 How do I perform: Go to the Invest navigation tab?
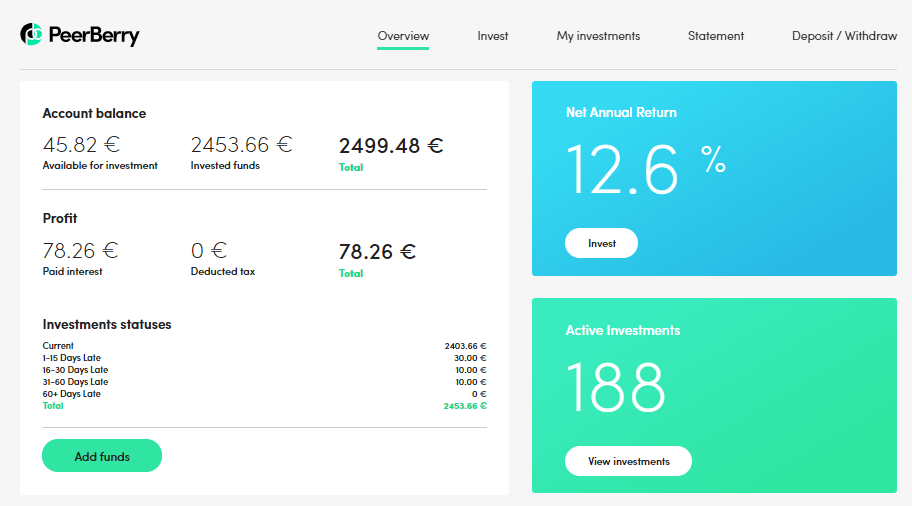pyautogui.click(x=492, y=36)
